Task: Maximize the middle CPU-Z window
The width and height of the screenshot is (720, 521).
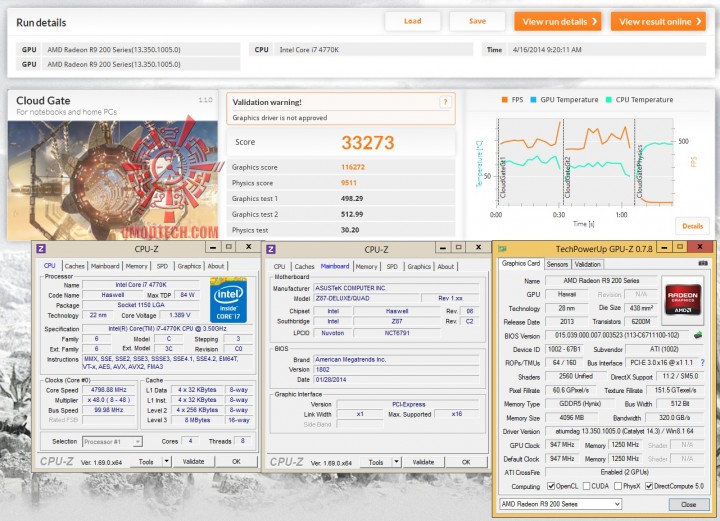Action: (x=458, y=247)
